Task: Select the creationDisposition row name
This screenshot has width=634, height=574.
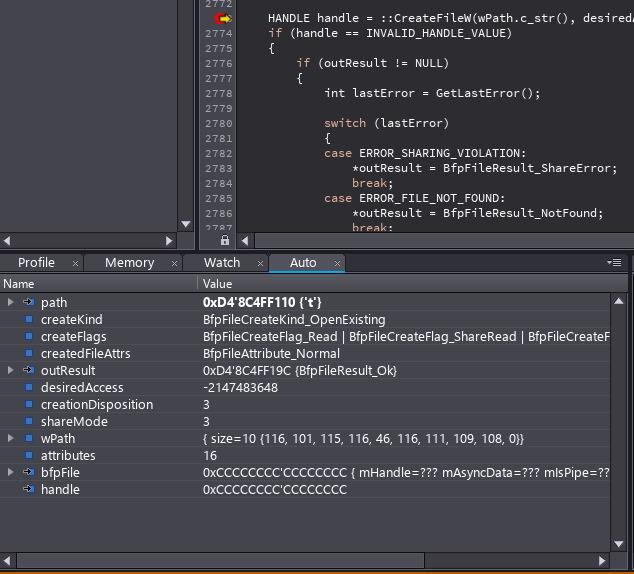Action: pyautogui.click(x=97, y=405)
